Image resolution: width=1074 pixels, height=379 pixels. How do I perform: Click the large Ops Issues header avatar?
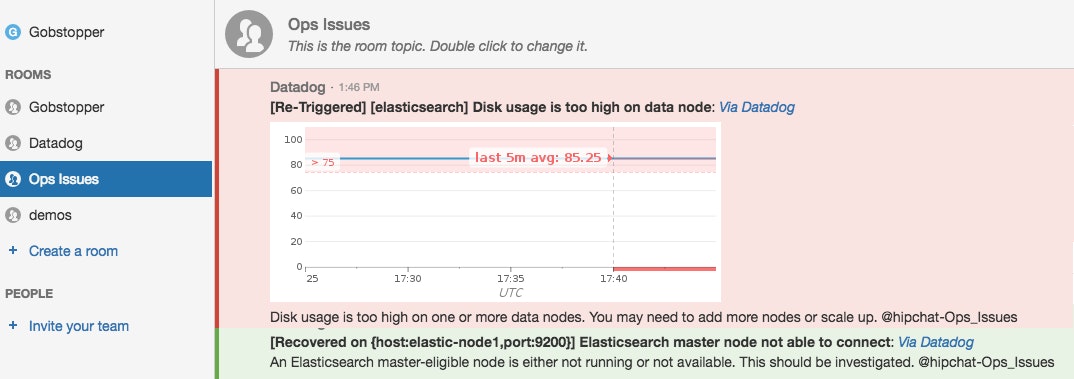coord(249,34)
